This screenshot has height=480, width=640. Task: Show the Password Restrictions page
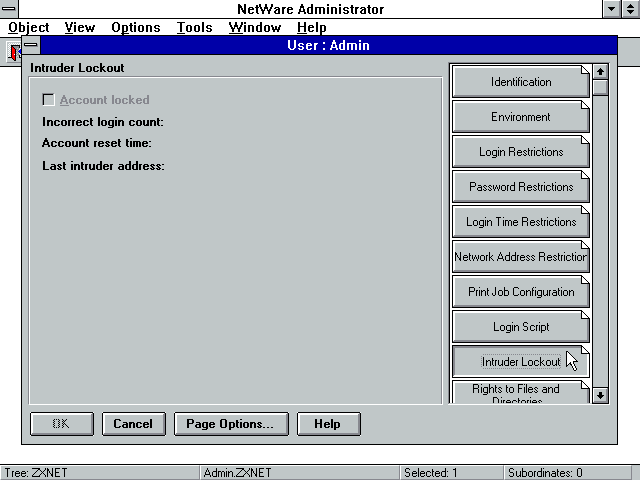tap(520, 187)
